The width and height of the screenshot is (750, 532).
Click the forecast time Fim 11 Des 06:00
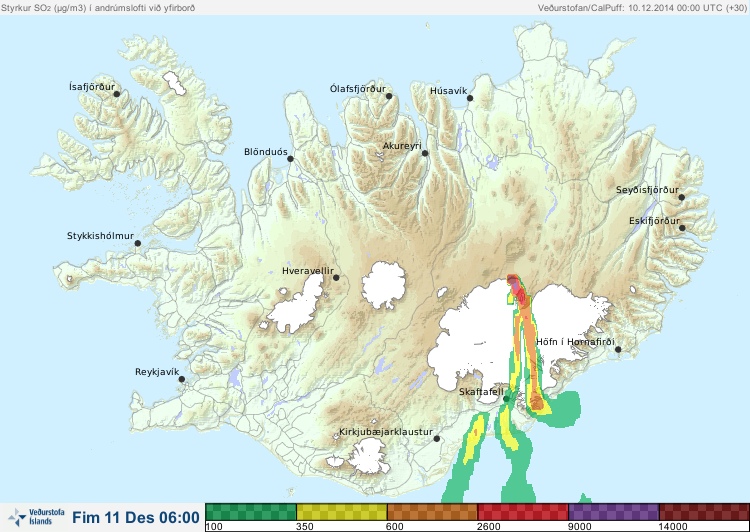coord(136,518)
